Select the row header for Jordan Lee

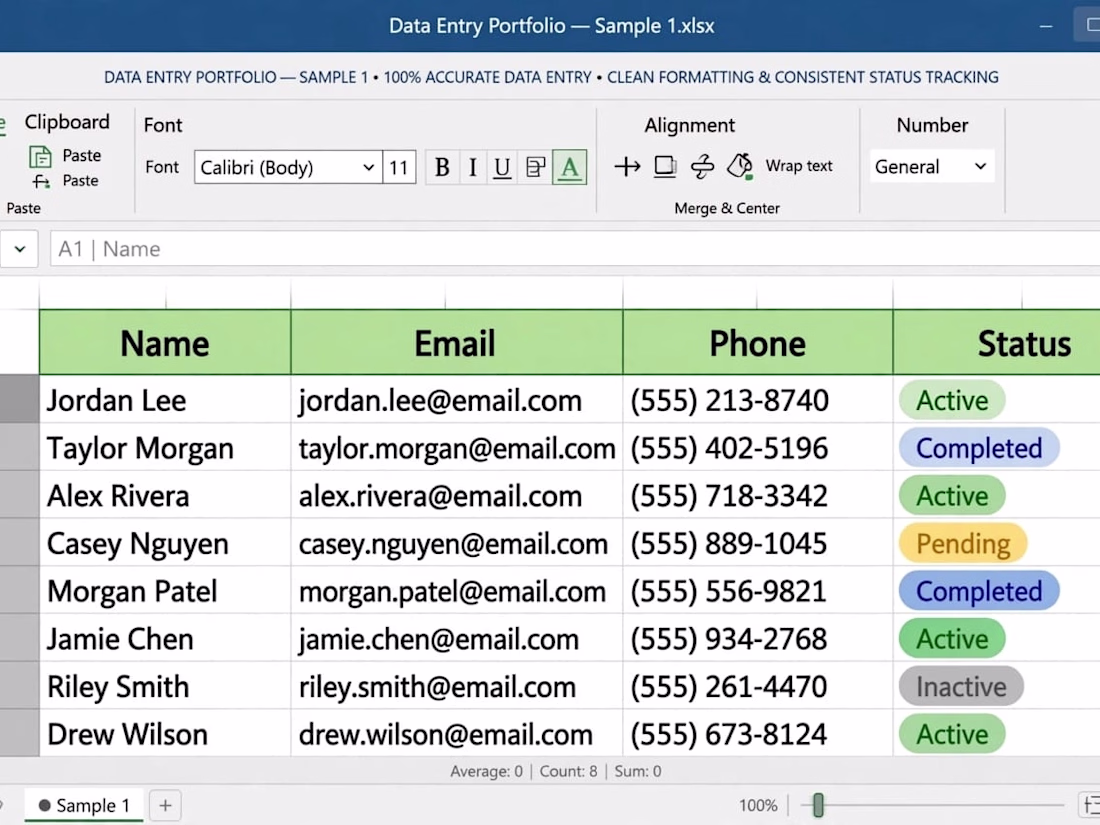pos(19,399)
